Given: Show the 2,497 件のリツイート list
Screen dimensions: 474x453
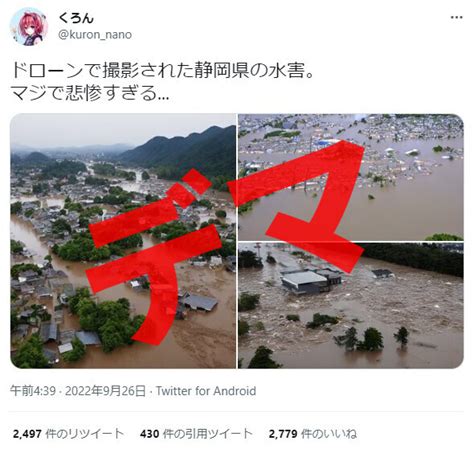Looking at the screenshot, I should pyautogui.click(x=68, y=434).
